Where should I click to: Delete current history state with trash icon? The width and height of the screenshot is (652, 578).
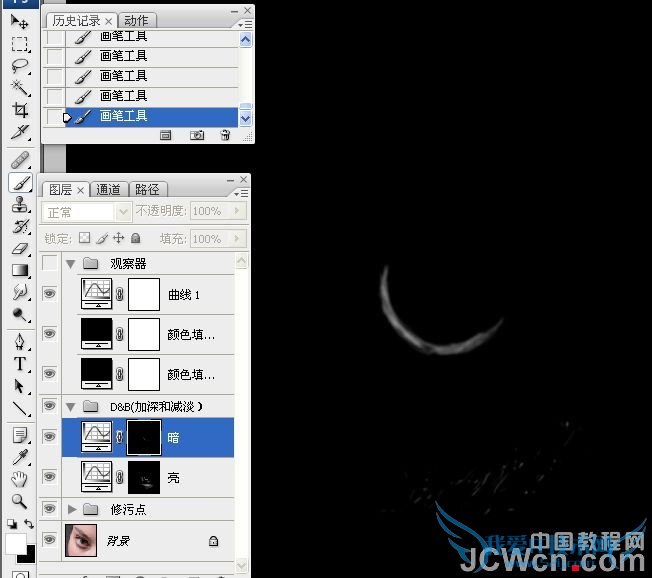click(225, 135)
